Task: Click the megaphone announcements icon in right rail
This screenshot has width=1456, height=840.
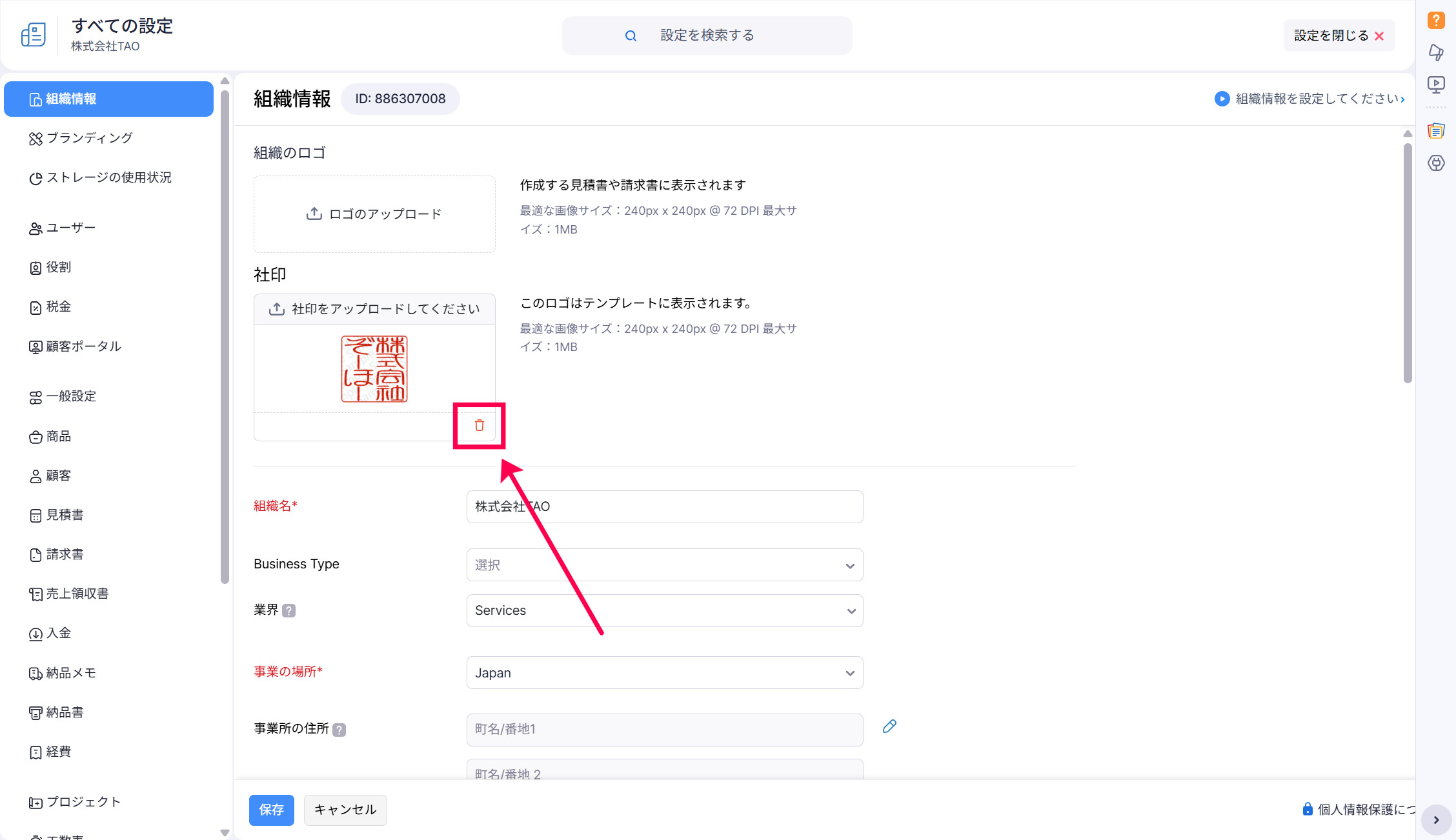Action: [x=1436, y=52]
